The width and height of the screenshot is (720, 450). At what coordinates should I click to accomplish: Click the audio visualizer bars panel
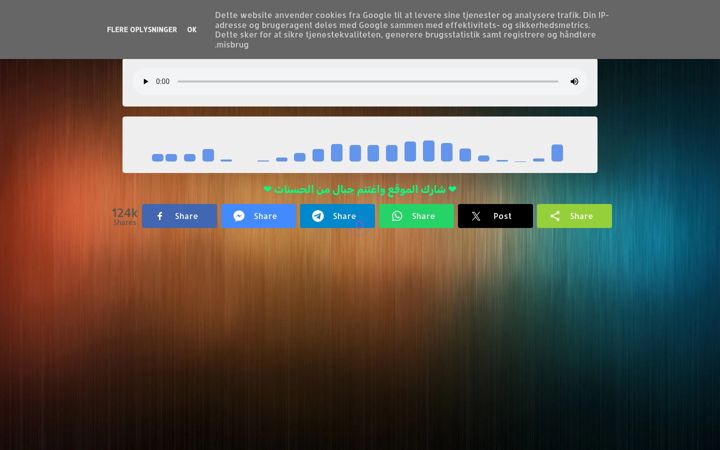(x=360, y=145)
